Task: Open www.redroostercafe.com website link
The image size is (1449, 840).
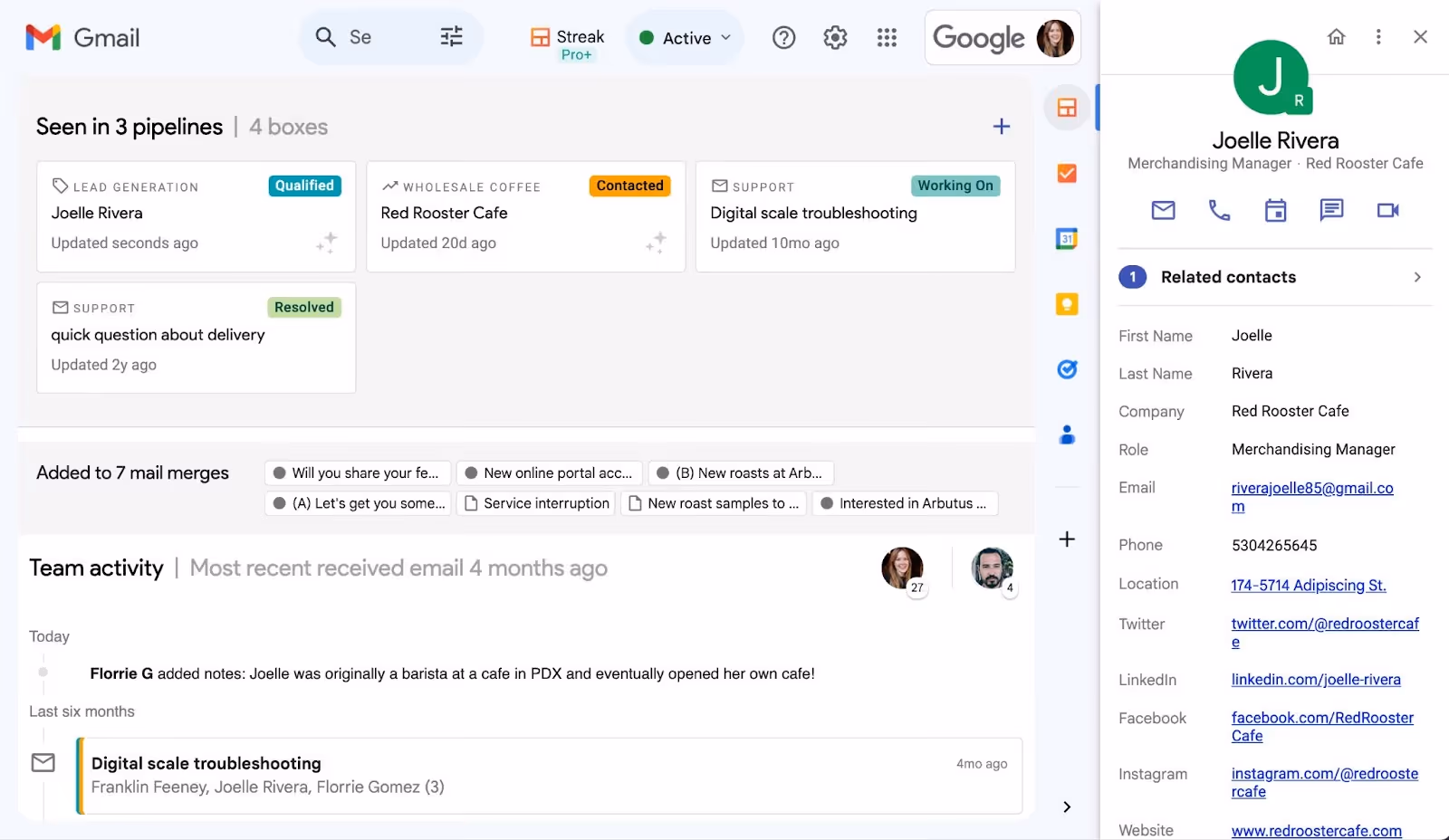Action: 1316,831
